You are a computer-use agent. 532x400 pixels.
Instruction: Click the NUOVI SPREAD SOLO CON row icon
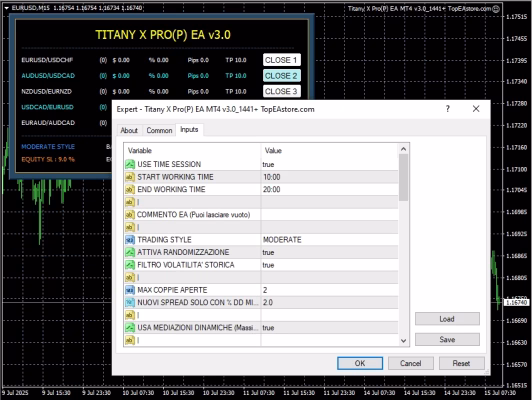130,303
